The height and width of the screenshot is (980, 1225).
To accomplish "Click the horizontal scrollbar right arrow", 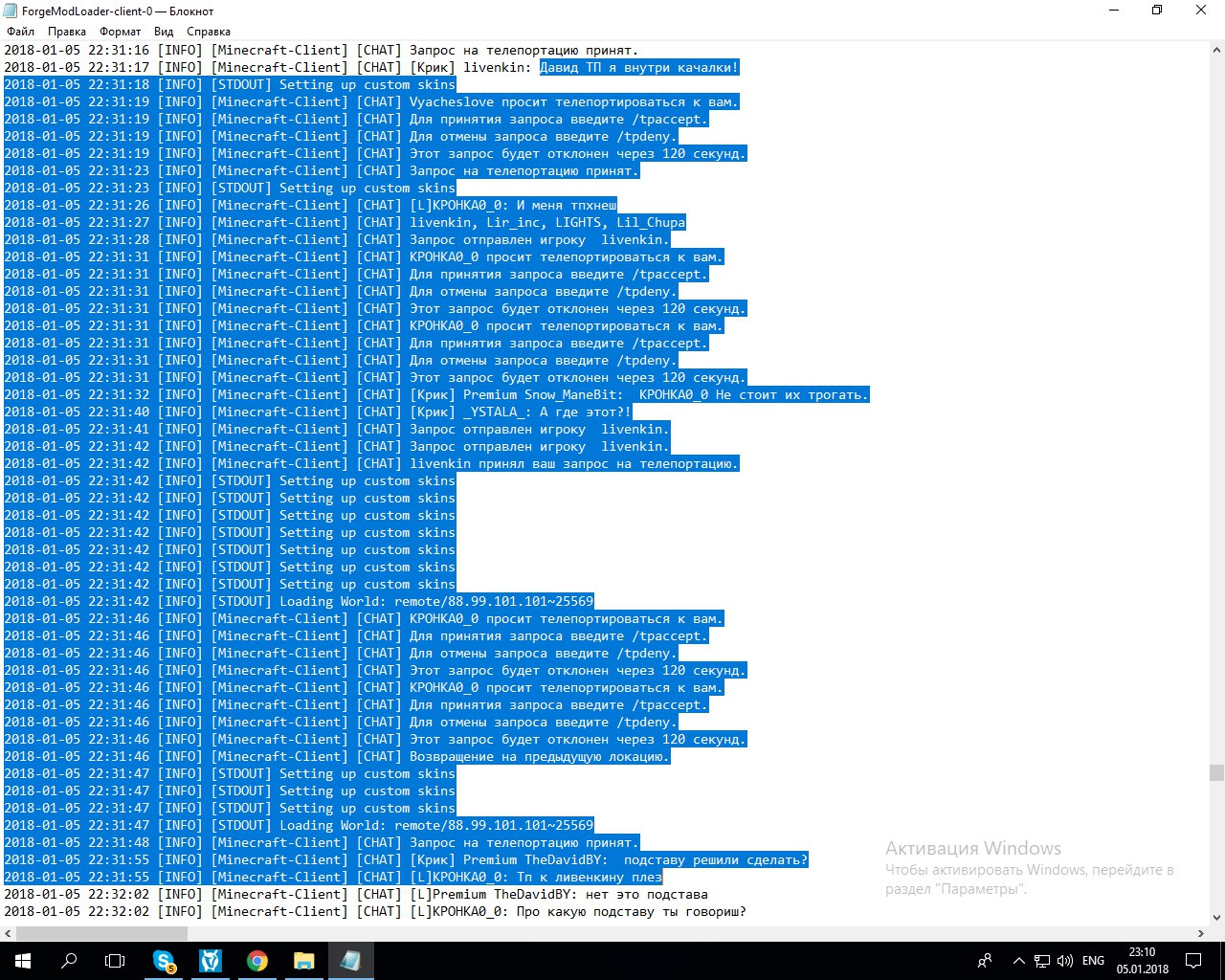I will point(1201,933).
